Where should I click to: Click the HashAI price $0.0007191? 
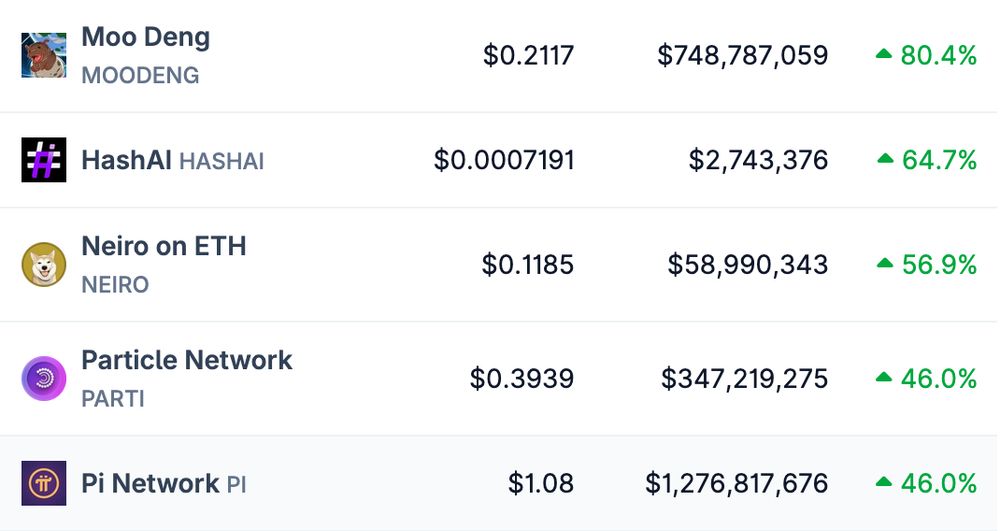pyautogui.click(x=504, y=160)
